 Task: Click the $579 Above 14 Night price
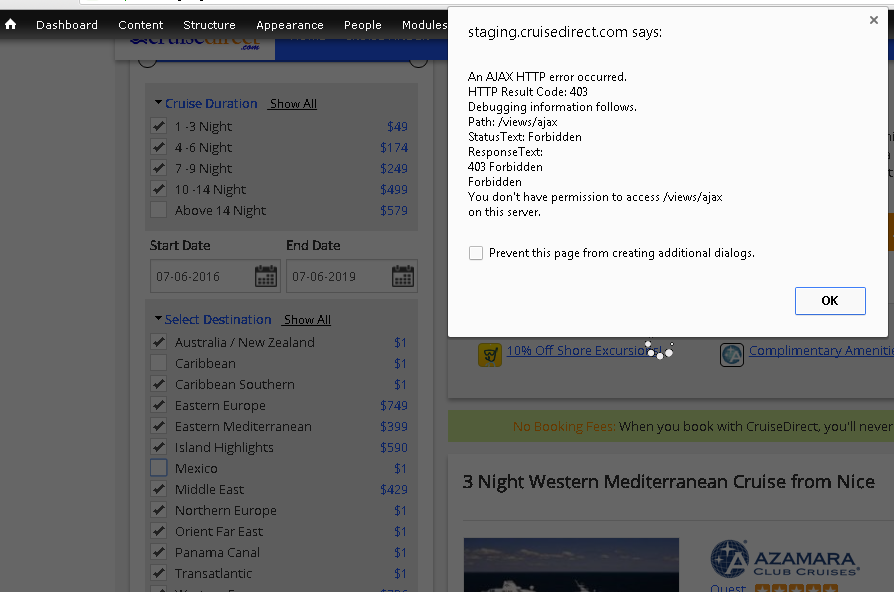394,210
